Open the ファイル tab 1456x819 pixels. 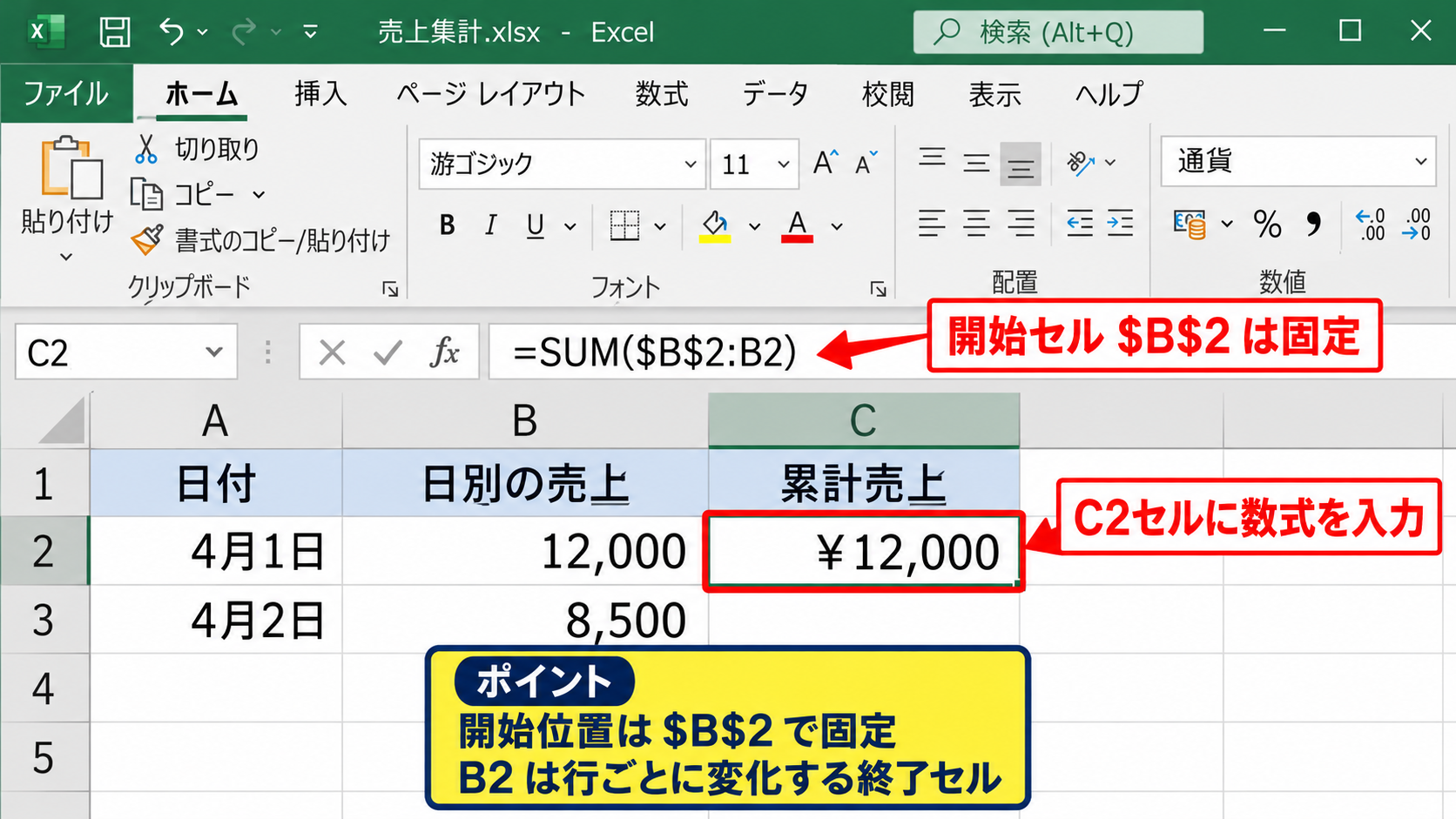tap(66, 93)
